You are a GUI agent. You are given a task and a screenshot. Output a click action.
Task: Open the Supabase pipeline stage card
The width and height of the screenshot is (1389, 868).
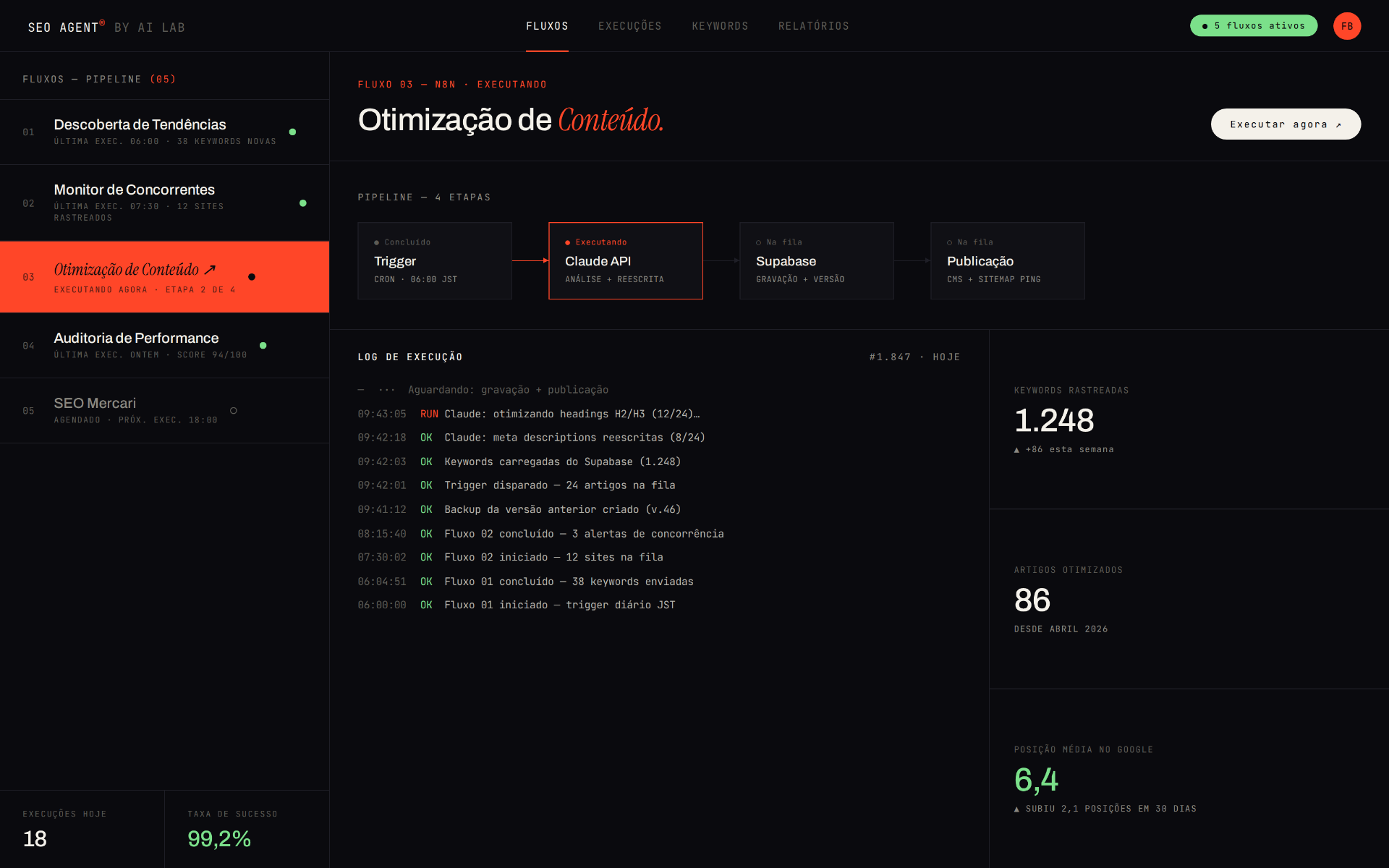coord(817,260)
